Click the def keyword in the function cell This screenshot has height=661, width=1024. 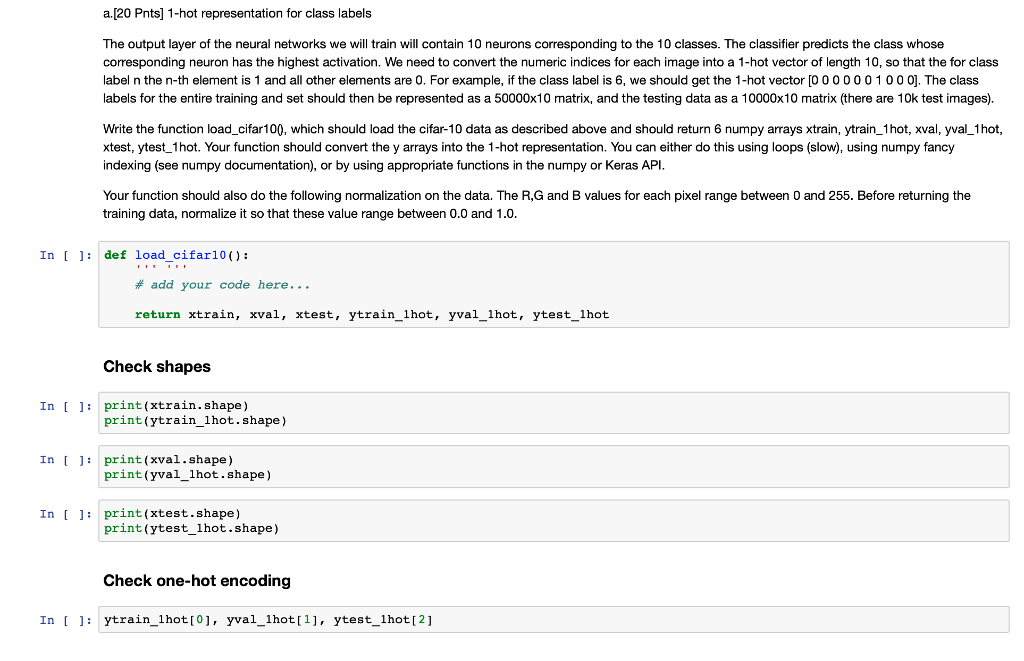point(112,254)
